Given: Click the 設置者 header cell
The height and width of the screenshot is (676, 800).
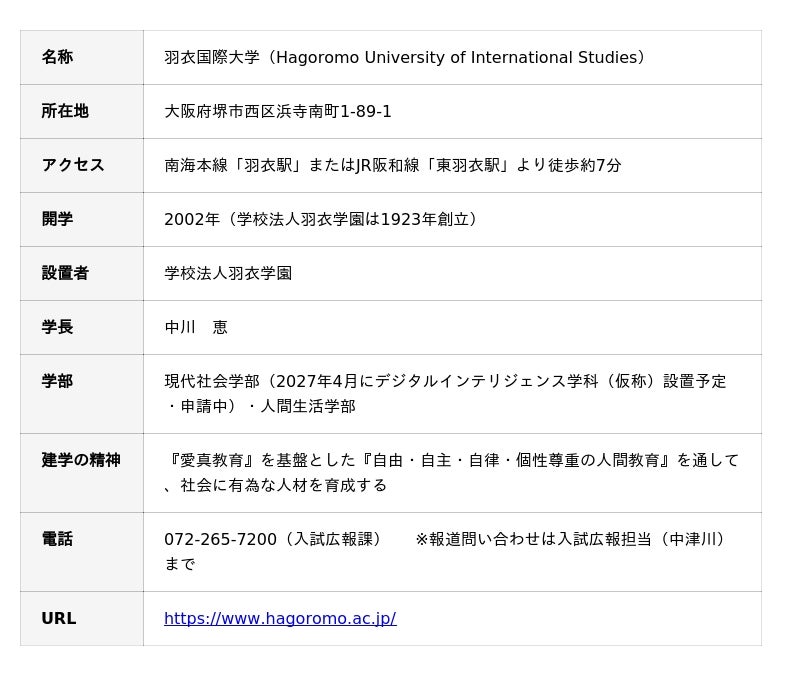Looking at the screenshot, I should click(82, 273).
